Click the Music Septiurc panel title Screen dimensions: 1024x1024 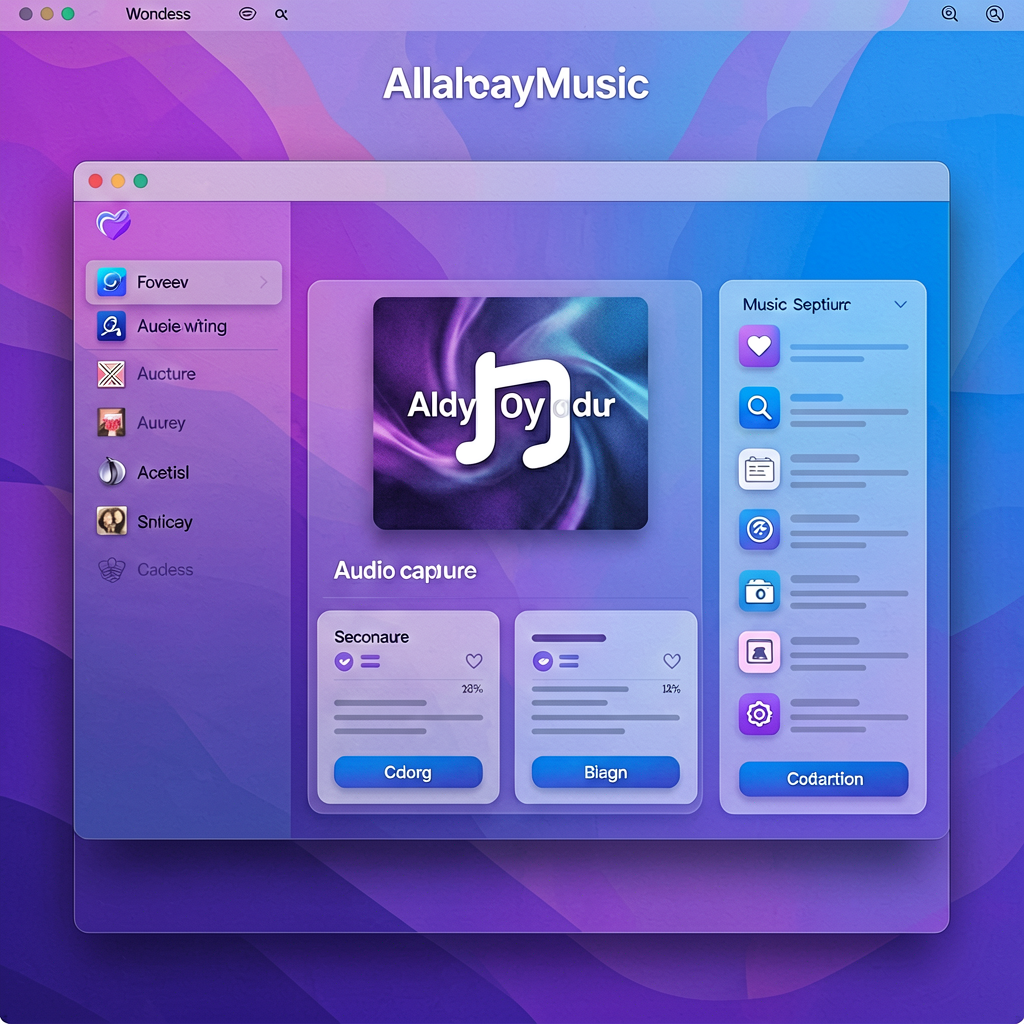click(797, 304)
